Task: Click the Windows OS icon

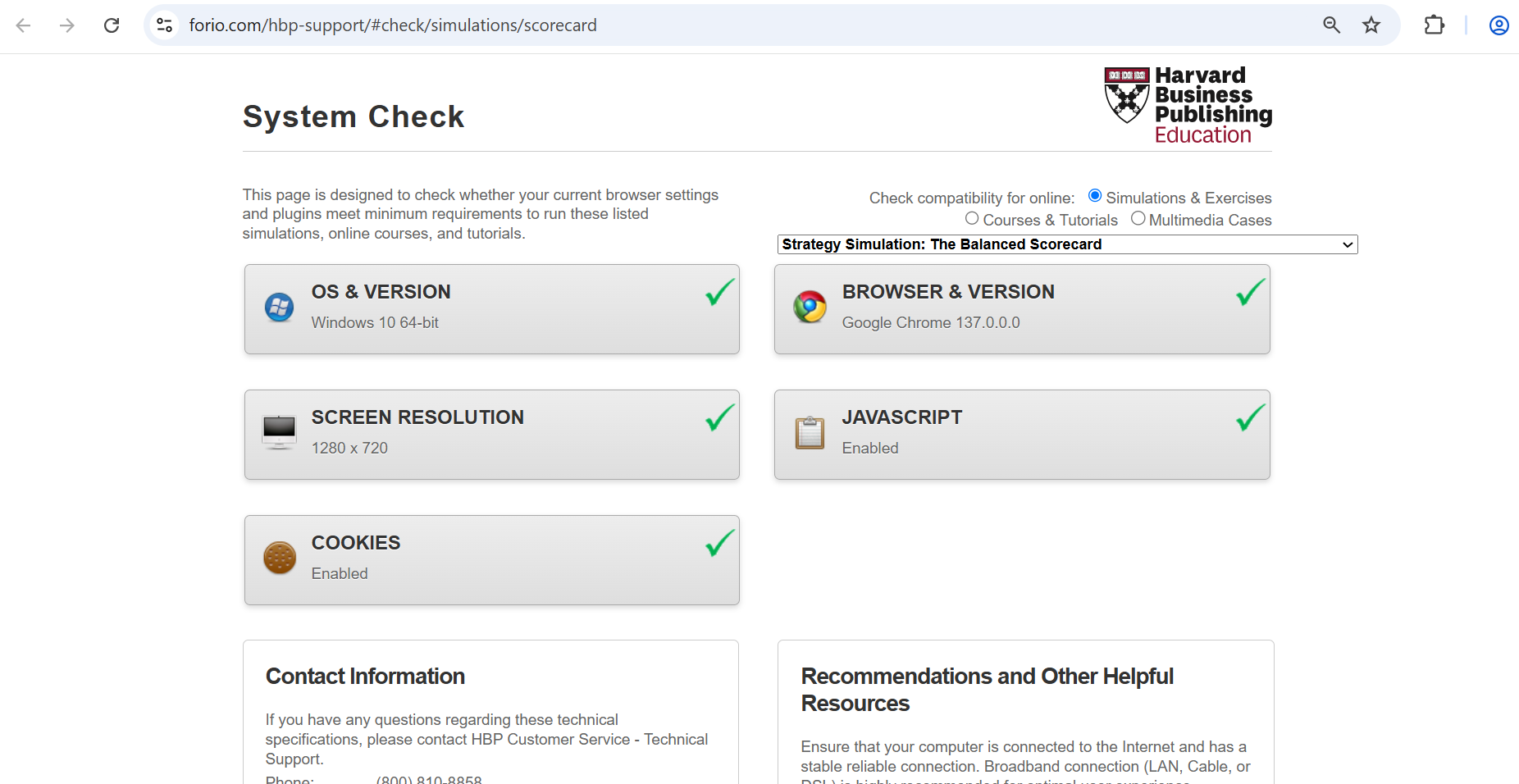Action: 279,308
